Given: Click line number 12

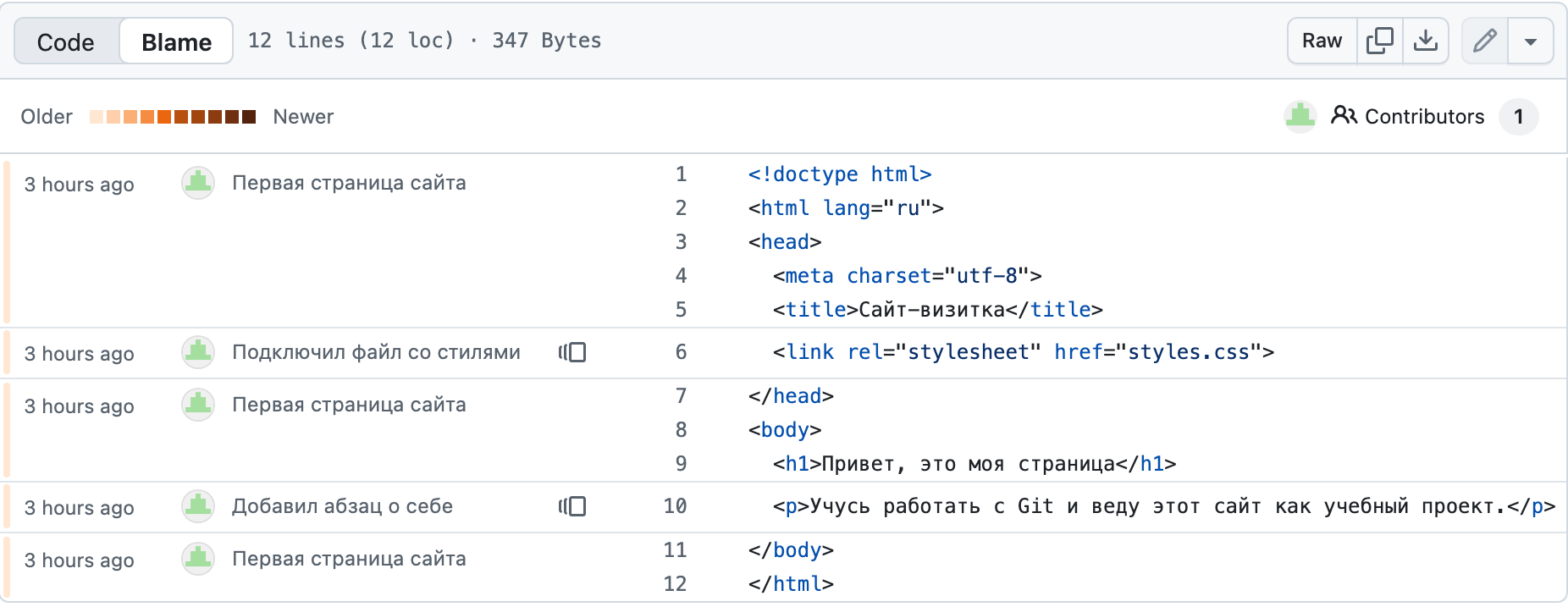Looking at the screenshot, I should (x=675, y=584).
